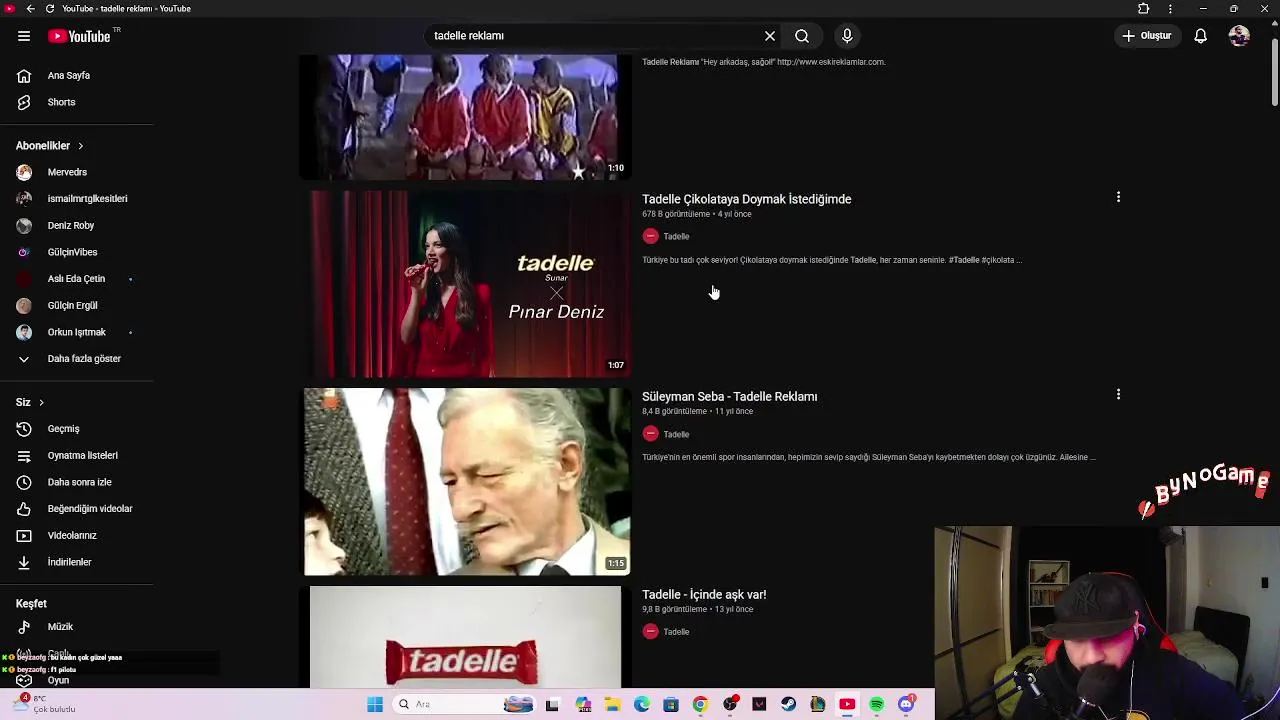
Task: Open the Orkun Işıtmak channel
Action: (x=76, y=332)
